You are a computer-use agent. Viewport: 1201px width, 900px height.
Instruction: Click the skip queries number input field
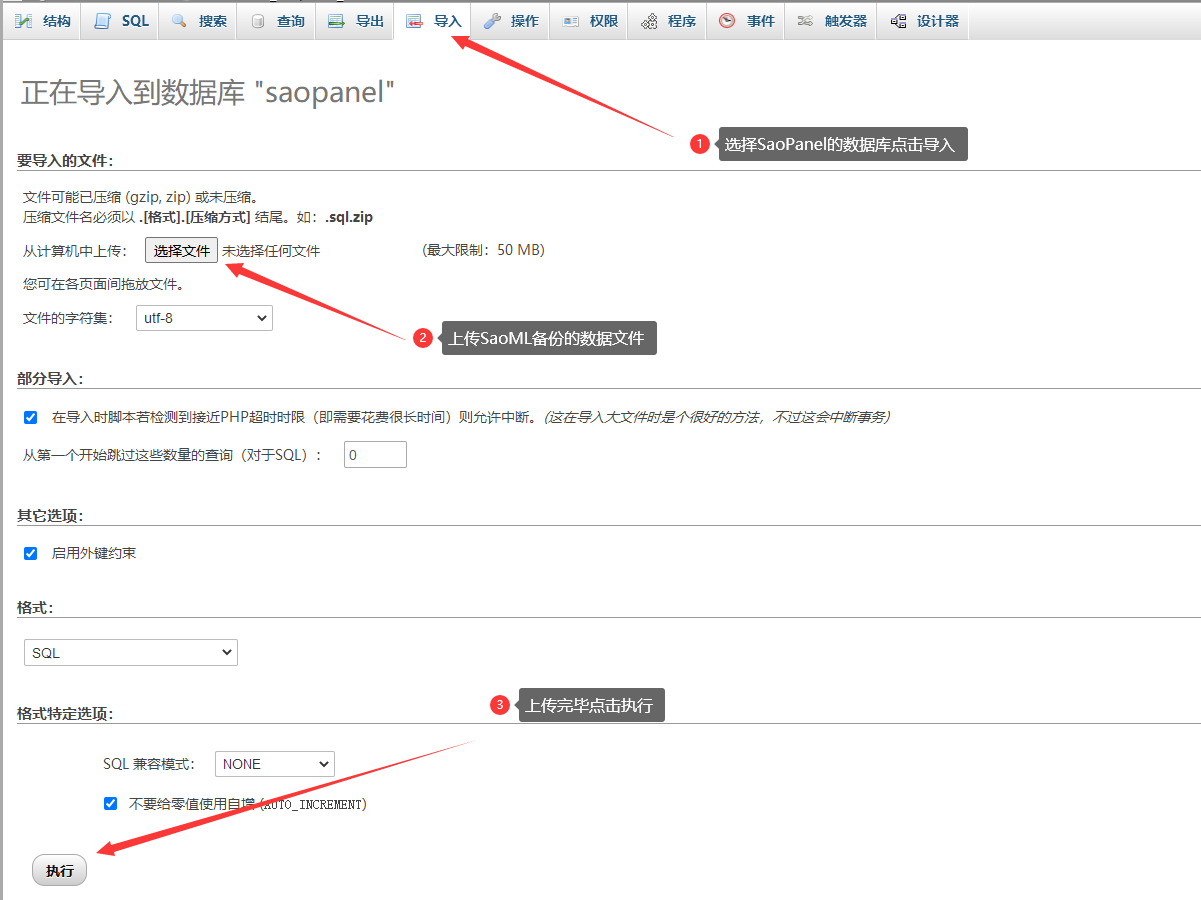point(375,455)
